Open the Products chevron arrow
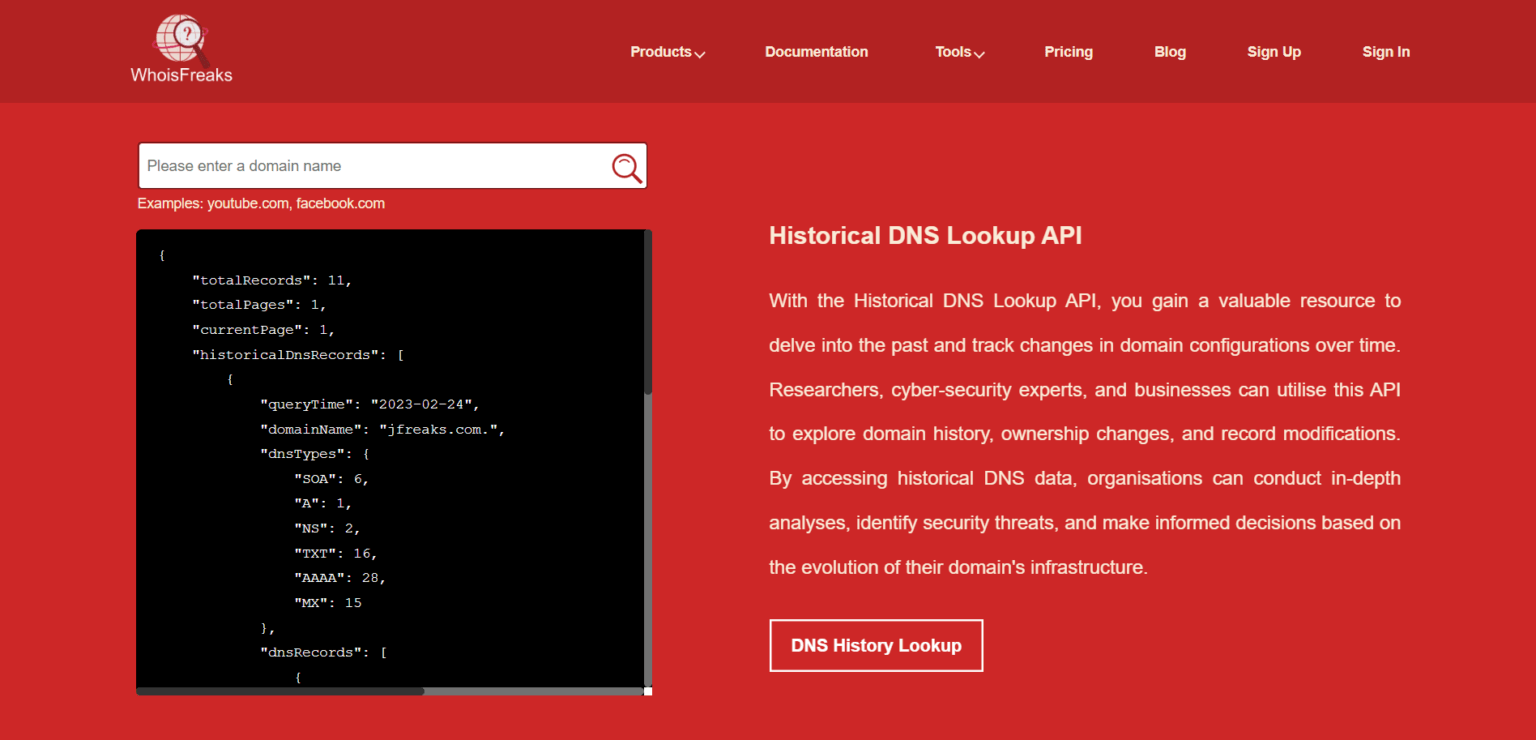The width and height of the screenshot is (1536, 740). [x=700, y=53]
